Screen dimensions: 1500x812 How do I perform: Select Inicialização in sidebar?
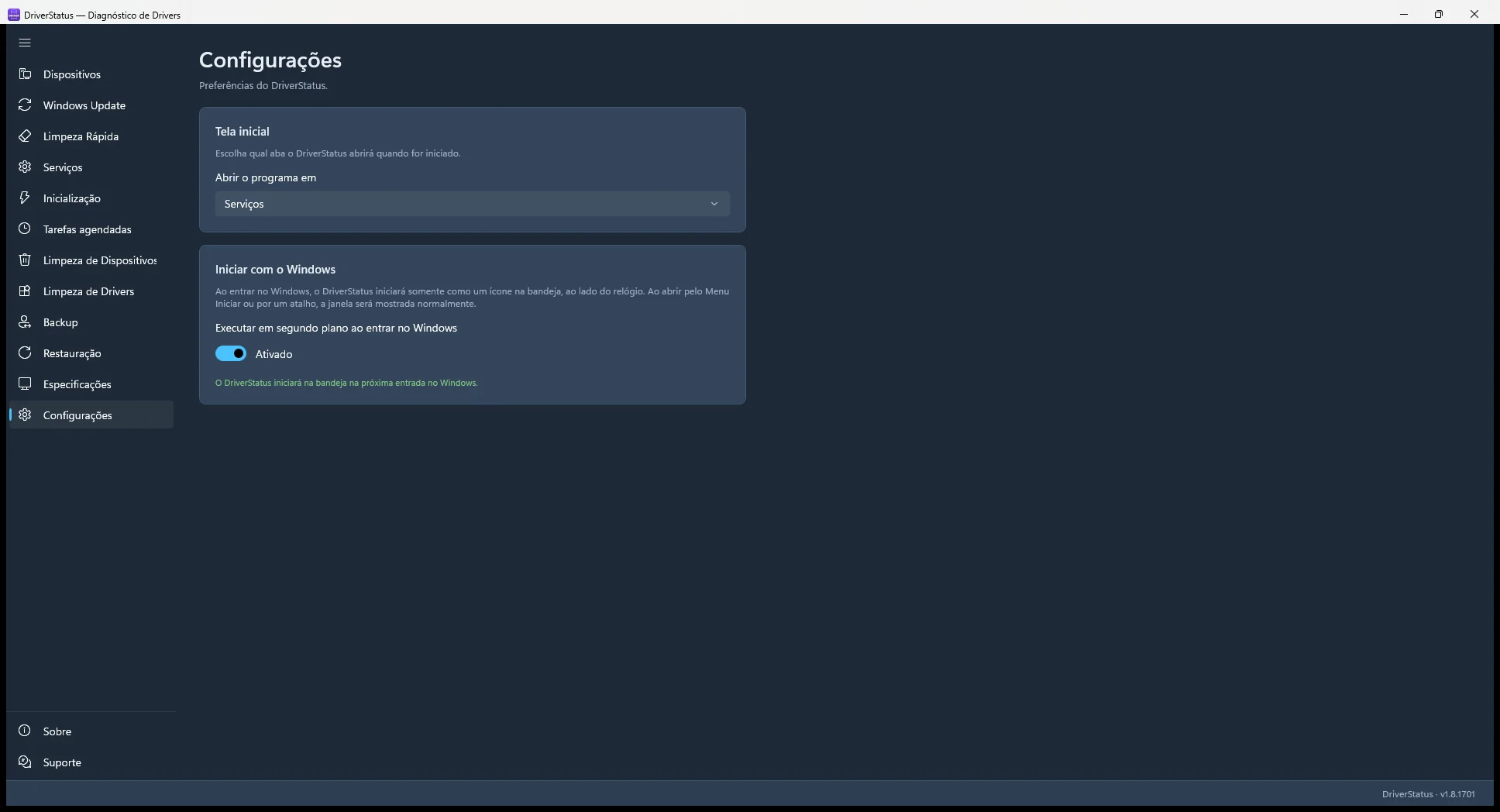point(91,198)
